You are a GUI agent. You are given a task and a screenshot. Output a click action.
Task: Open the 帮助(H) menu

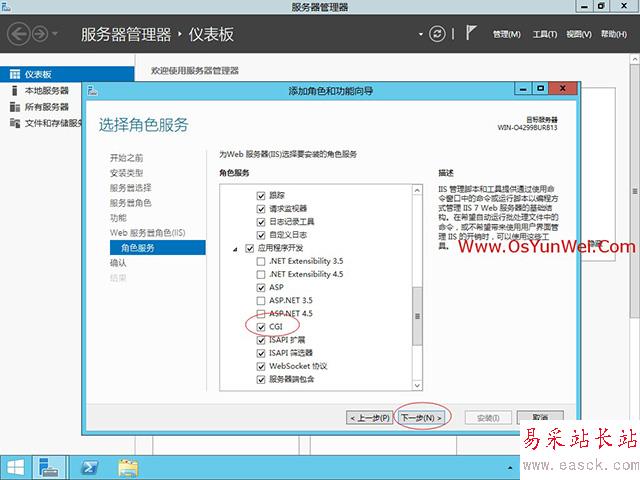pos(613,34)
